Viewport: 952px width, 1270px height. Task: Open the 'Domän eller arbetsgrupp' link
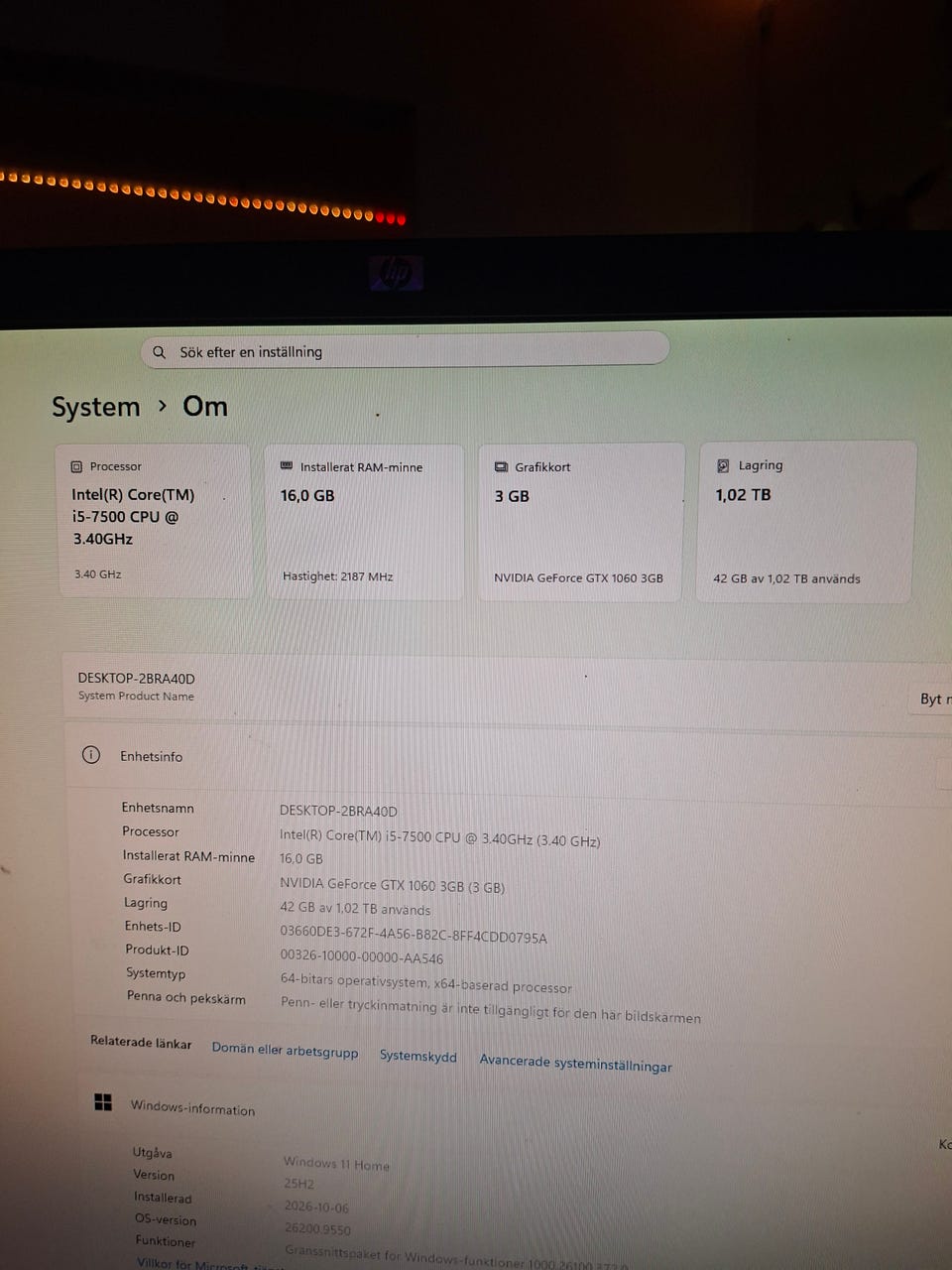tap(286, 1050)
